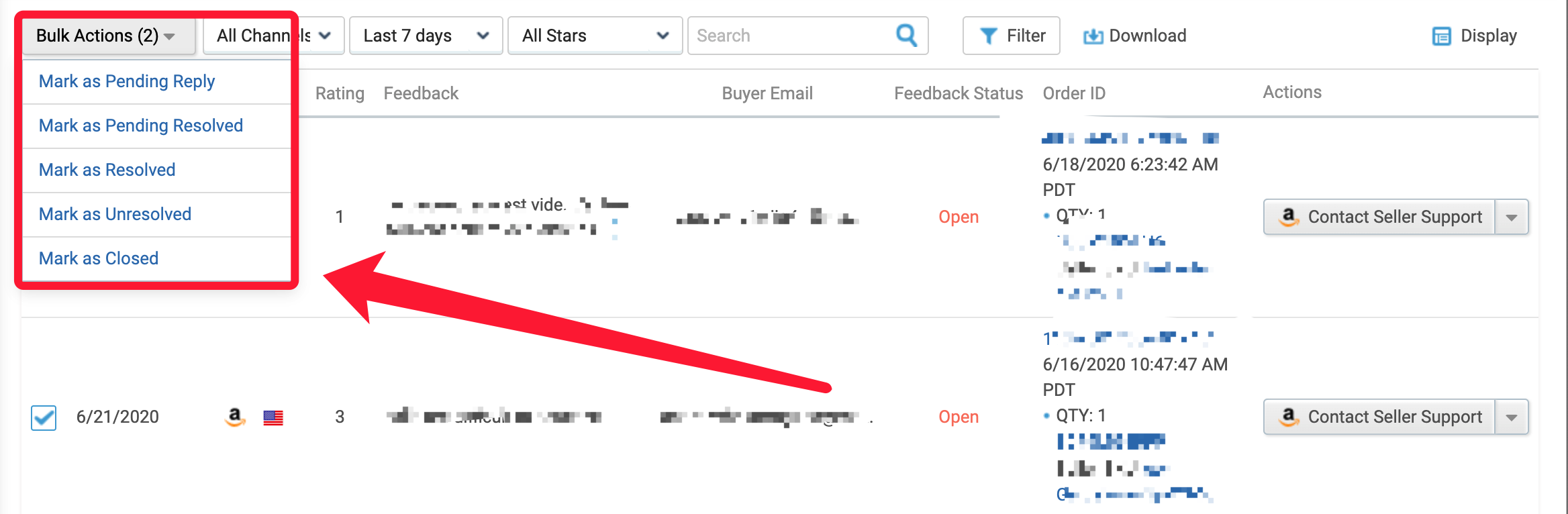Click the Download button

coord(1135,36)
